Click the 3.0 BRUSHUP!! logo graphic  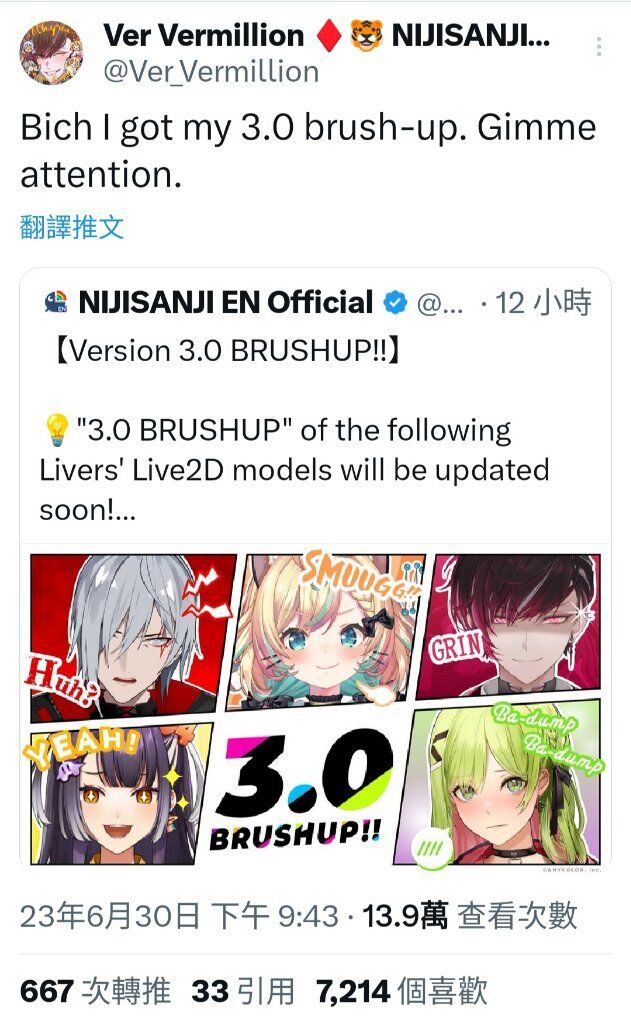click(304, 790)
